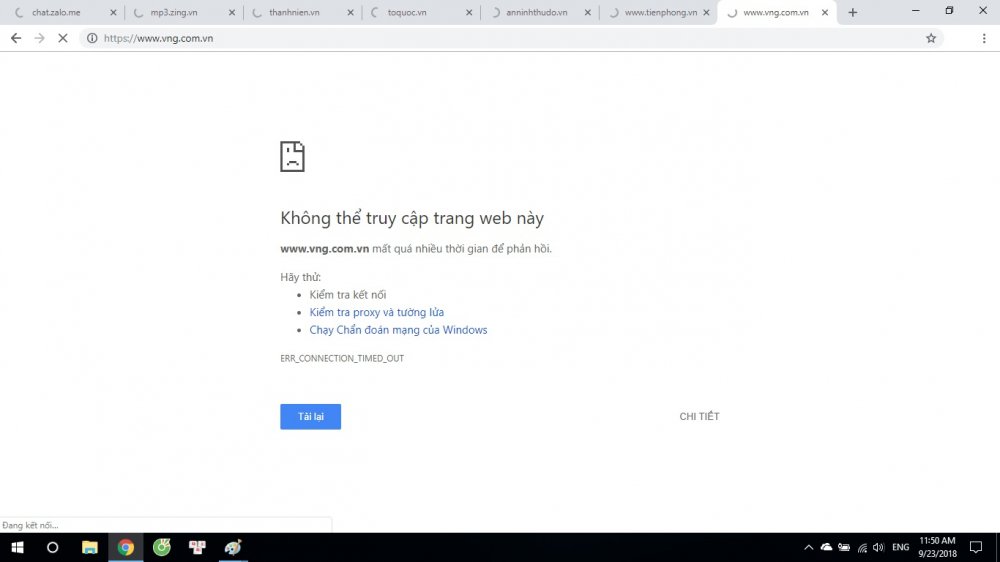Open Kiểm tra proxy và tường lửa link
Screen dimensions: 1000x562
(x=376, y=312)
